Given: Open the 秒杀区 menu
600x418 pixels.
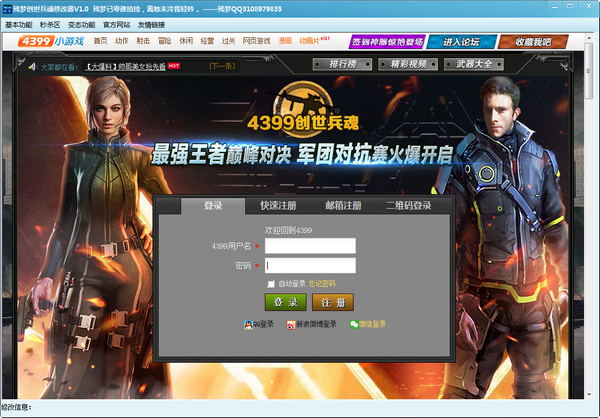Looking at the screenshot, I should [x=50, y=25].
